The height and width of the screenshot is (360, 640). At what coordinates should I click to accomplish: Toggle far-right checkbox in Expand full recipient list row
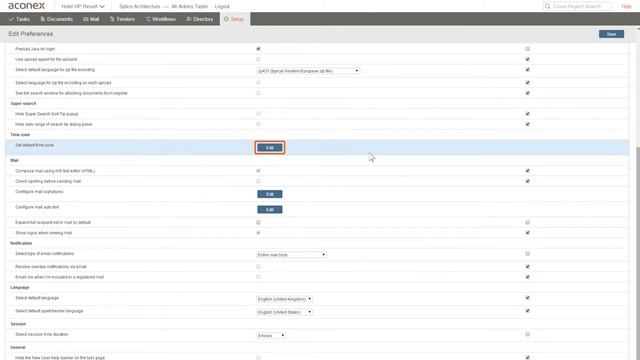coord(527,222)
